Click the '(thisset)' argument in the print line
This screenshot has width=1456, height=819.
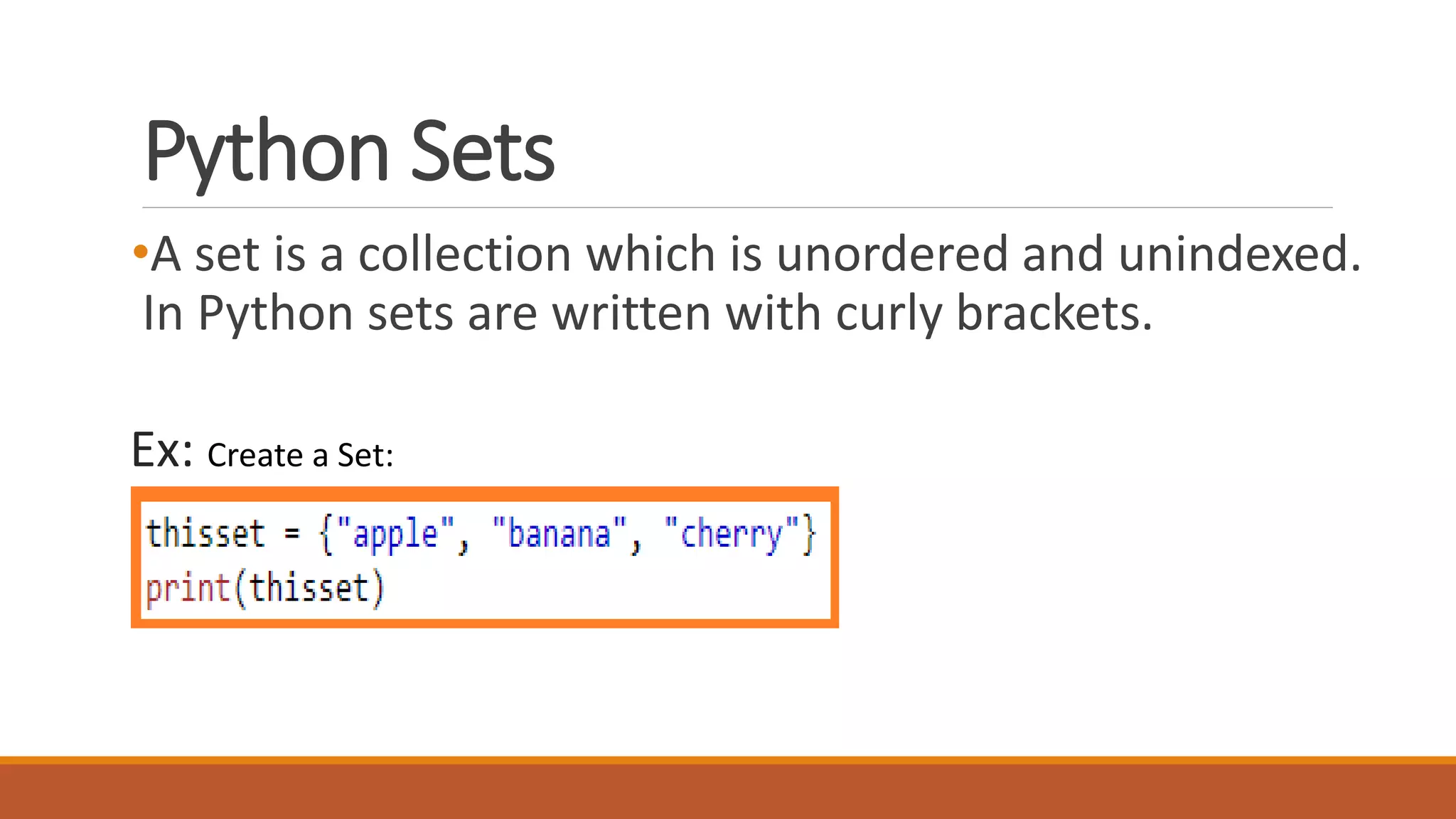pos(309,589)
